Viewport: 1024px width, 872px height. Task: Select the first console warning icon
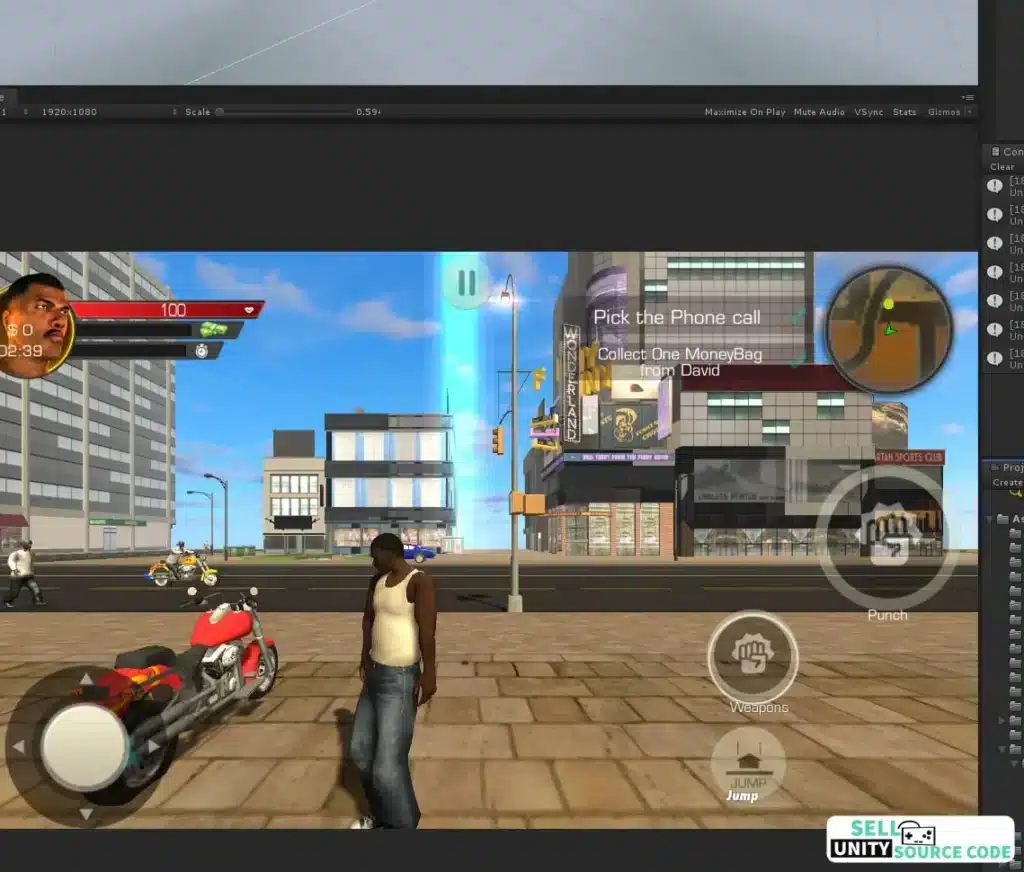[x=995, y=185]
